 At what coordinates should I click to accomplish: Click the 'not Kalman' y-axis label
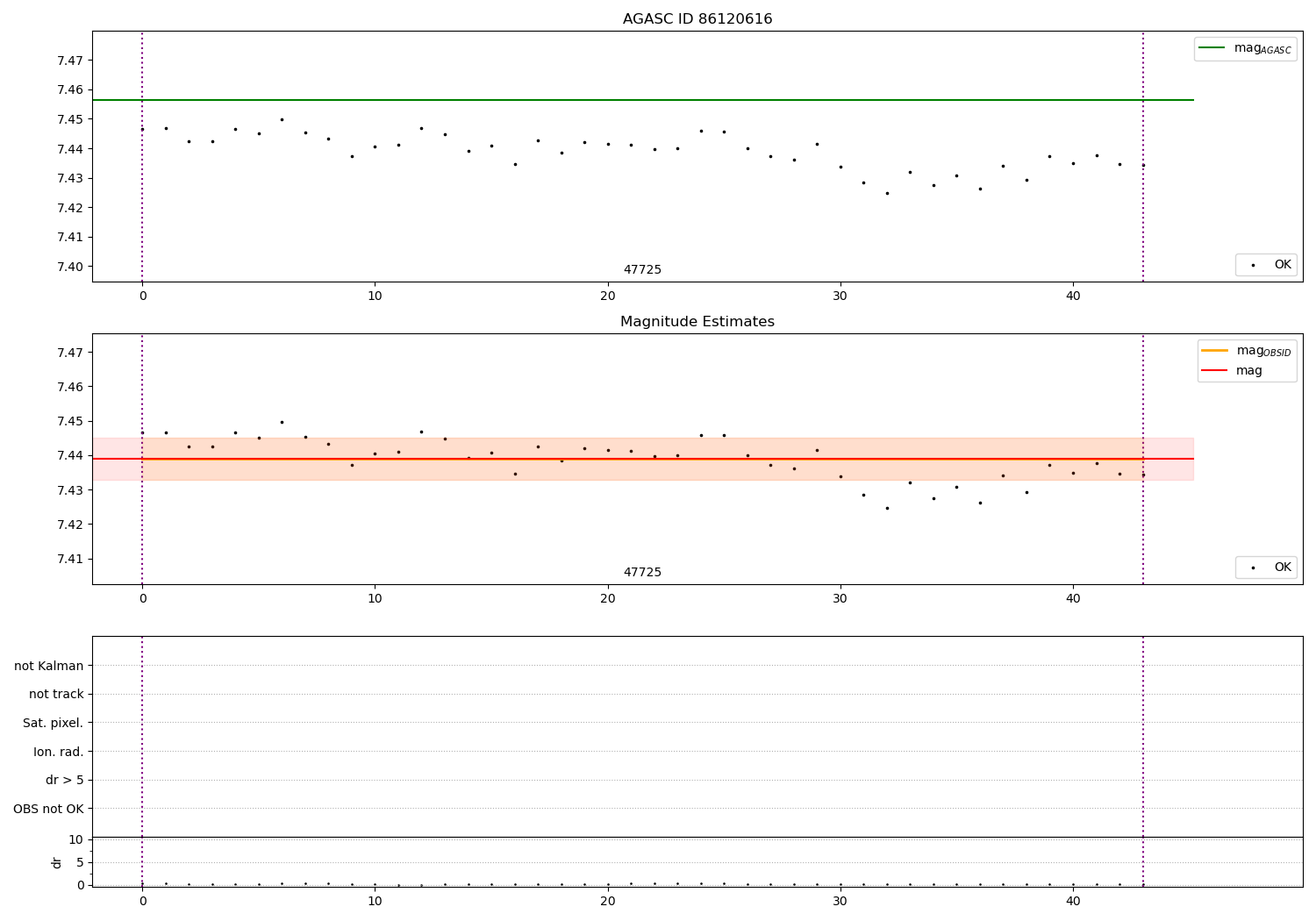49,666
